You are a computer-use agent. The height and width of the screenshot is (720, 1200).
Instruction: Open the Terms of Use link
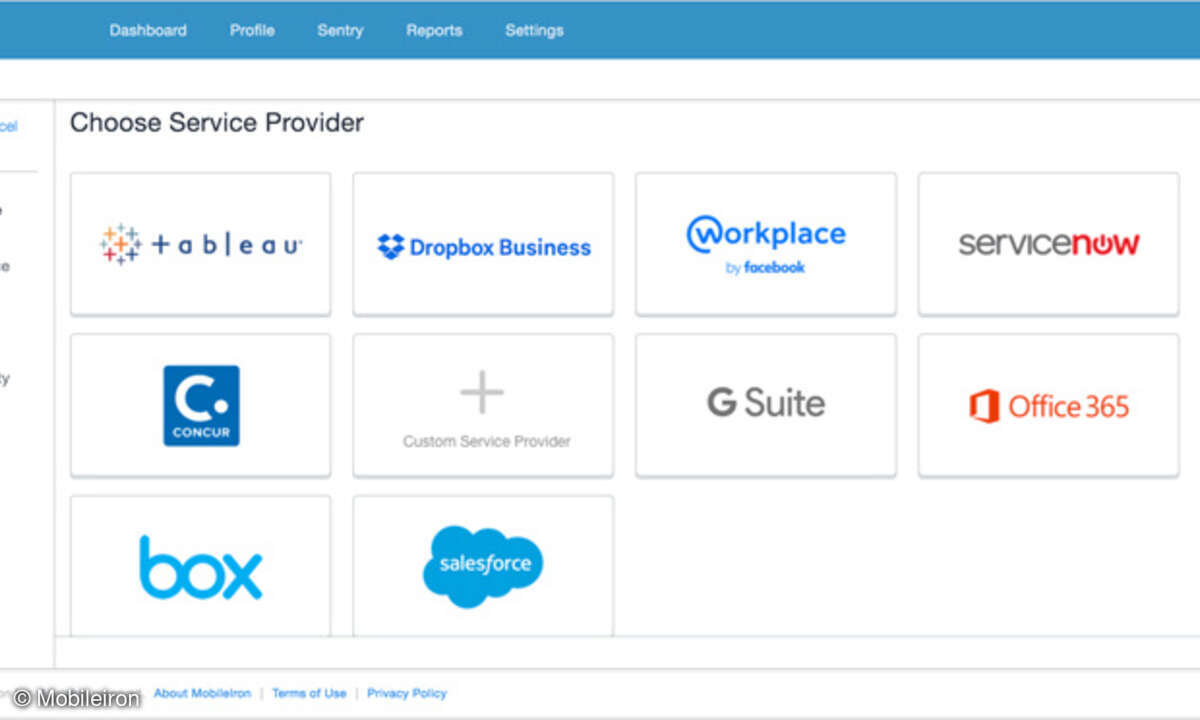pos(309,693)
